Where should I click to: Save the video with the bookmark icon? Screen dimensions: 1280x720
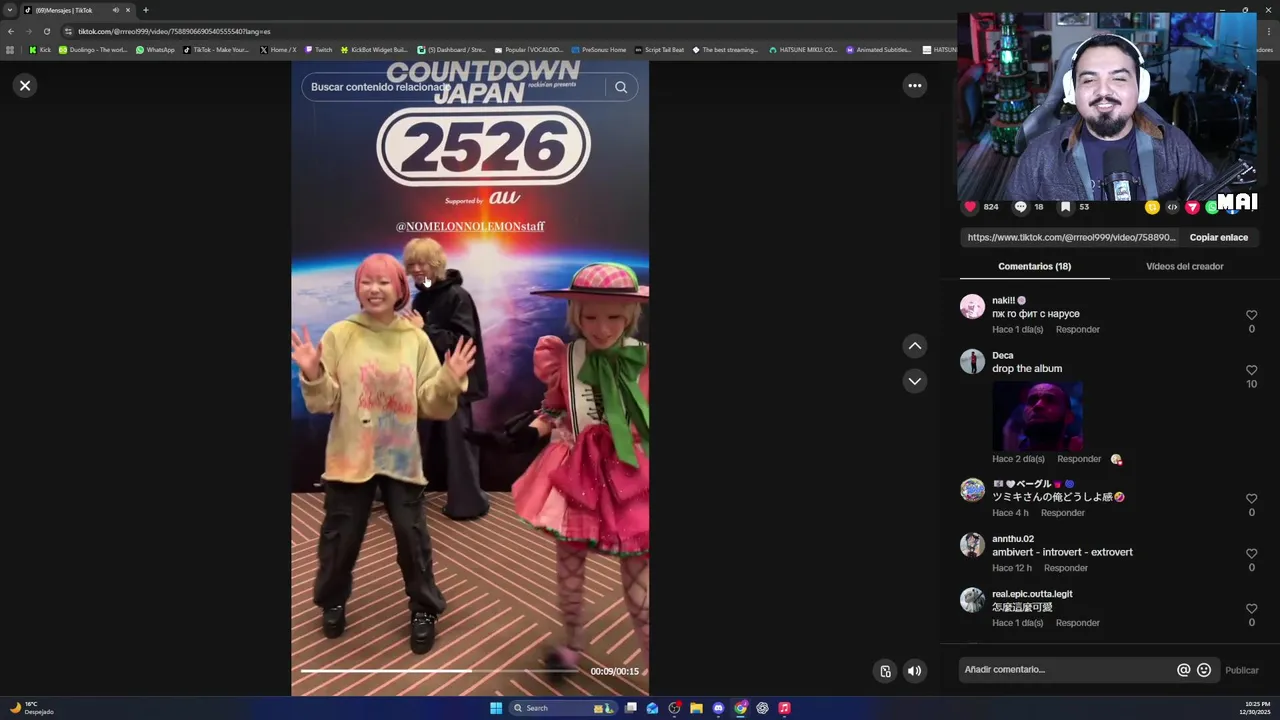(1066, 207)
